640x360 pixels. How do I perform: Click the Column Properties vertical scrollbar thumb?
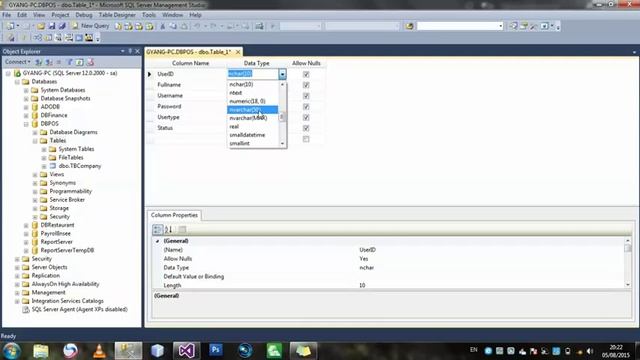628,249
